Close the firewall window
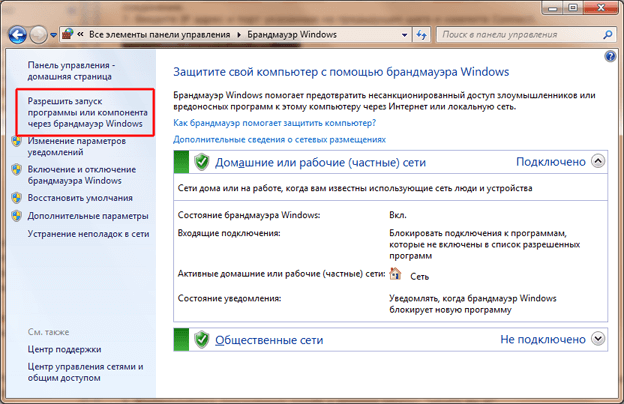 [601, 8]
